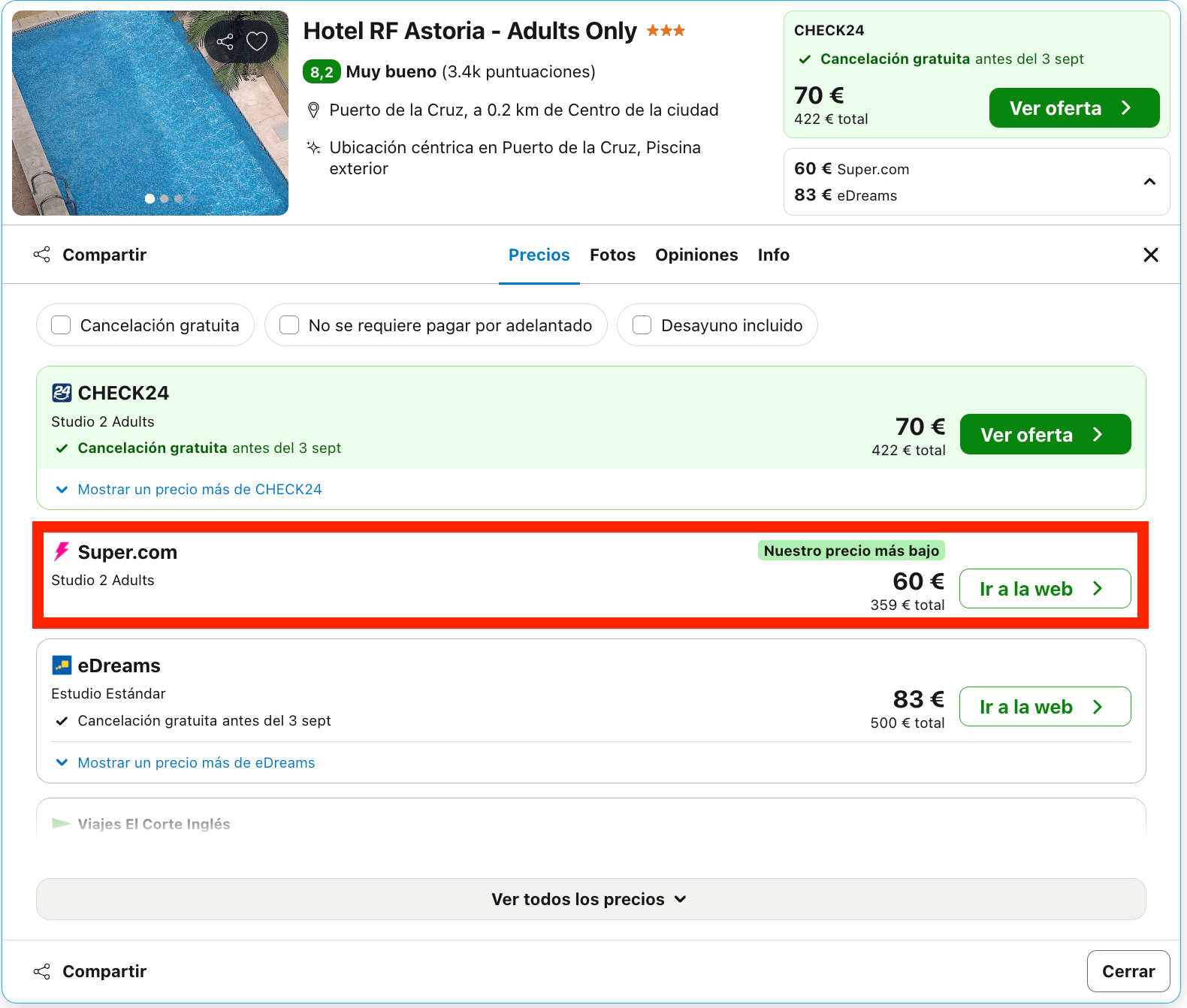Click the three-star hotel rating
The height and width of the screenshot is (1008, 1187).
(x=666, y=31)
